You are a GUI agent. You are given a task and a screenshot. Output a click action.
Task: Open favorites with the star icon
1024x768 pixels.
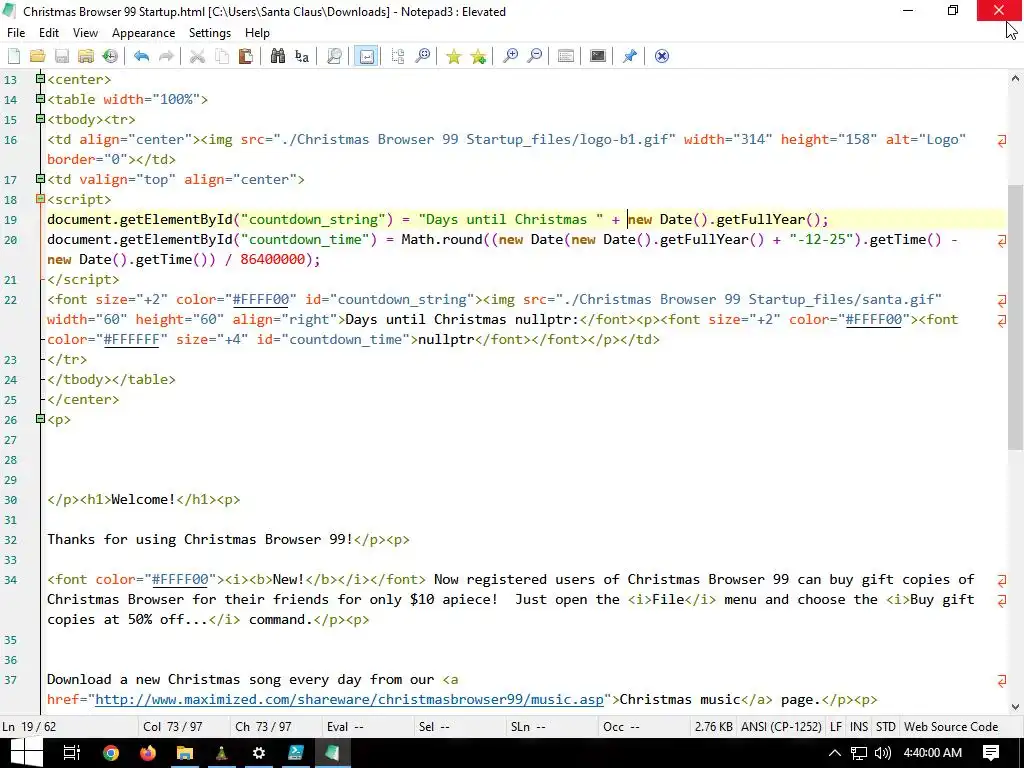[x=453, y=56]
